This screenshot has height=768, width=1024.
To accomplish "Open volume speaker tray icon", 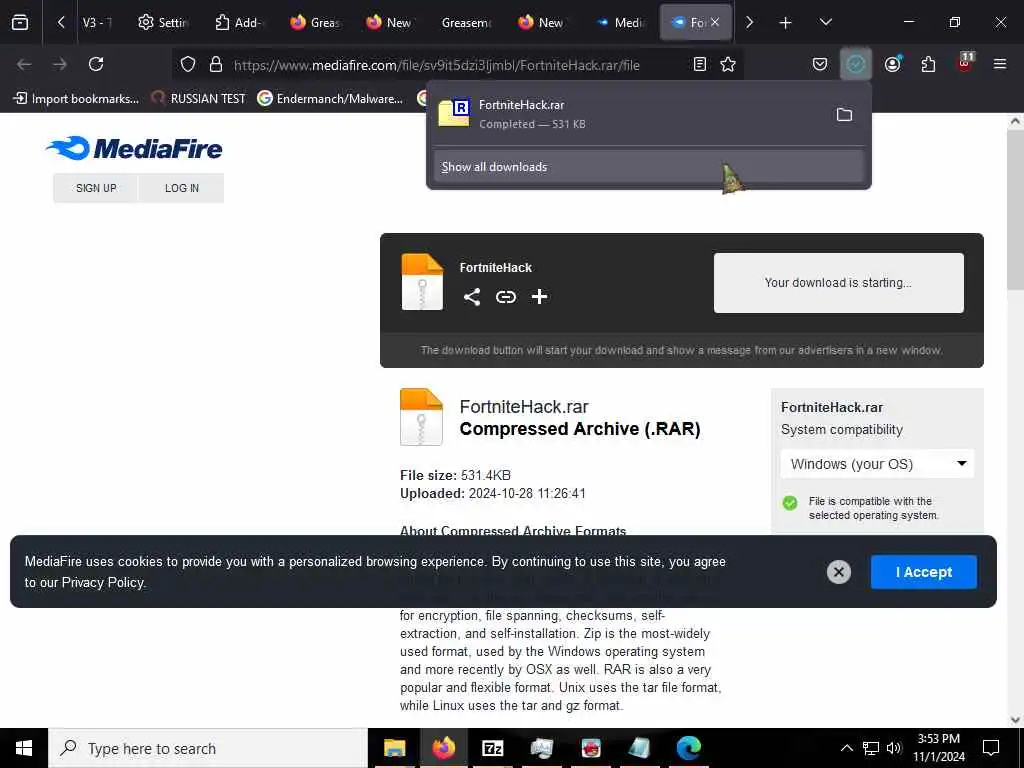I will click(x=894, y=748).
